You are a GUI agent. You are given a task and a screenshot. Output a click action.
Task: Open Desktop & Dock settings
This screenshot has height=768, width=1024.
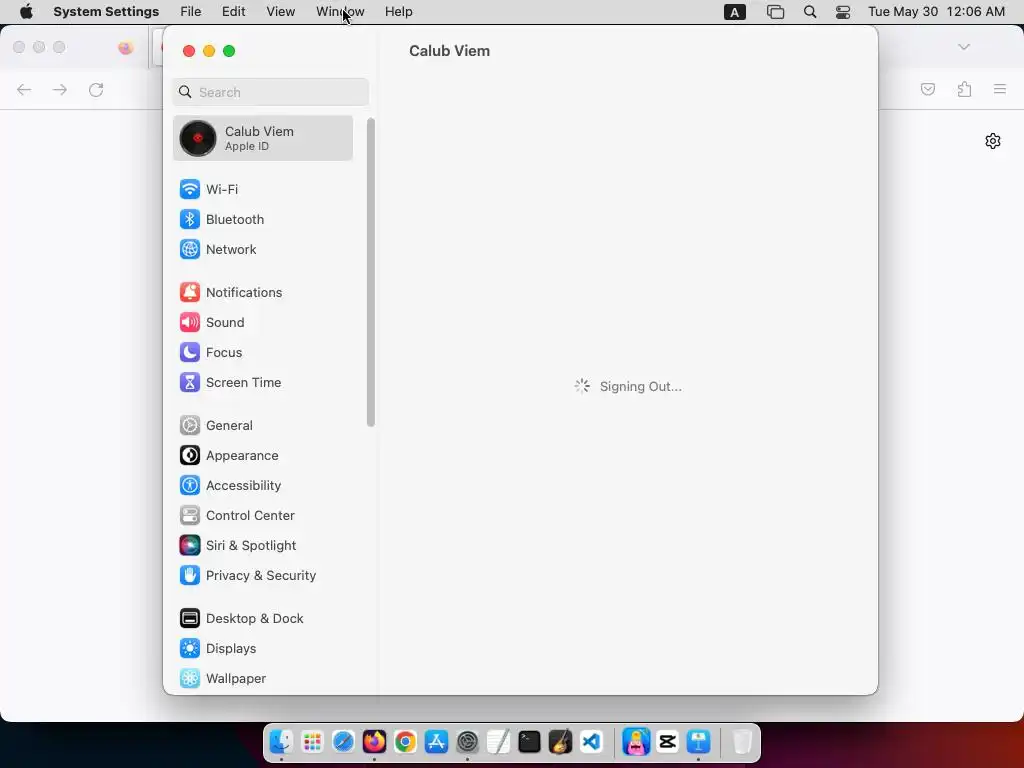pyautogui.click(x=263, y=619)
